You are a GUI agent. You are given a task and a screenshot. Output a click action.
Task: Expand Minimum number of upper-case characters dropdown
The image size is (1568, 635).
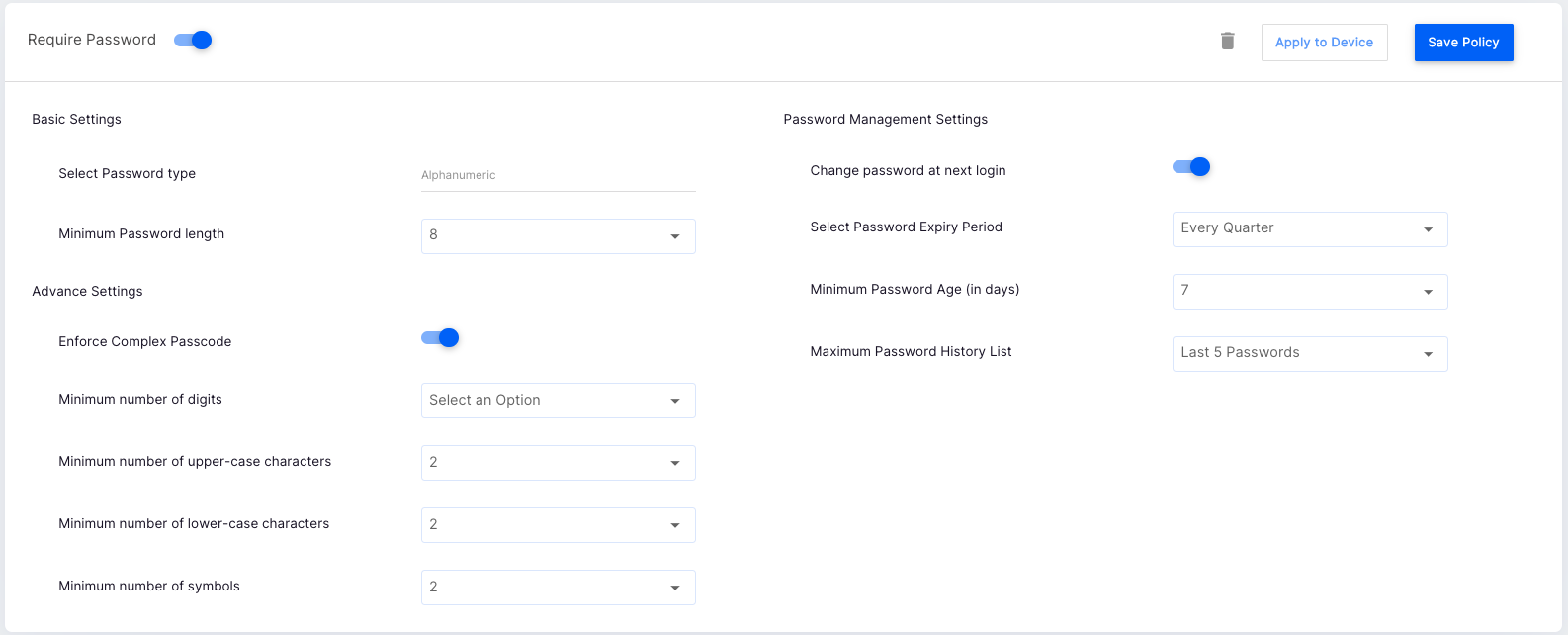point(559,463)
